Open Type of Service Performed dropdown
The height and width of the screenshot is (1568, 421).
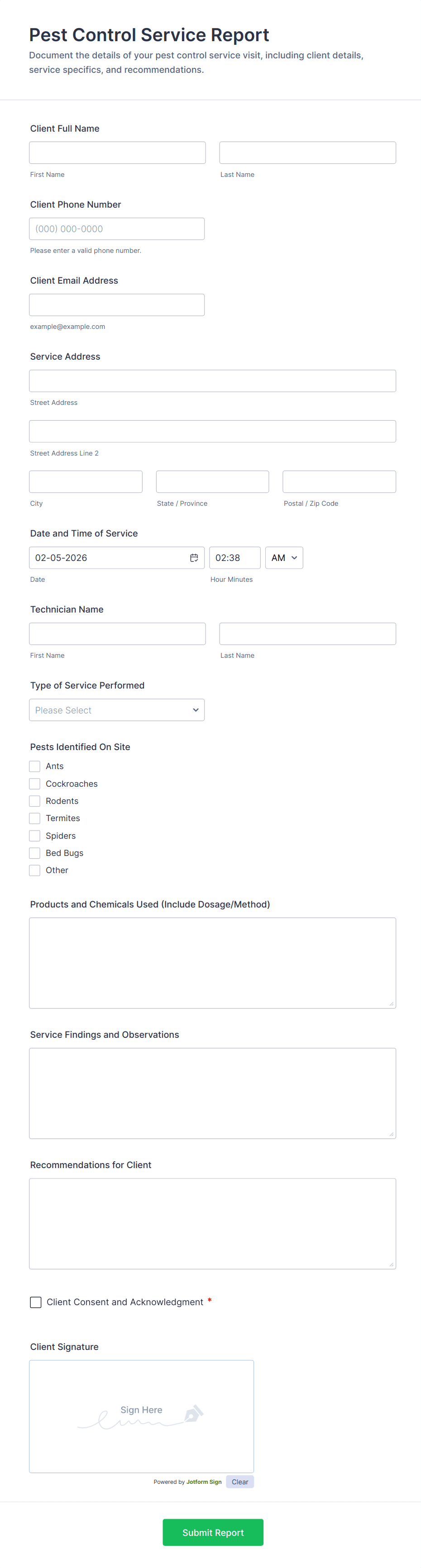click(x=116, y=710)
